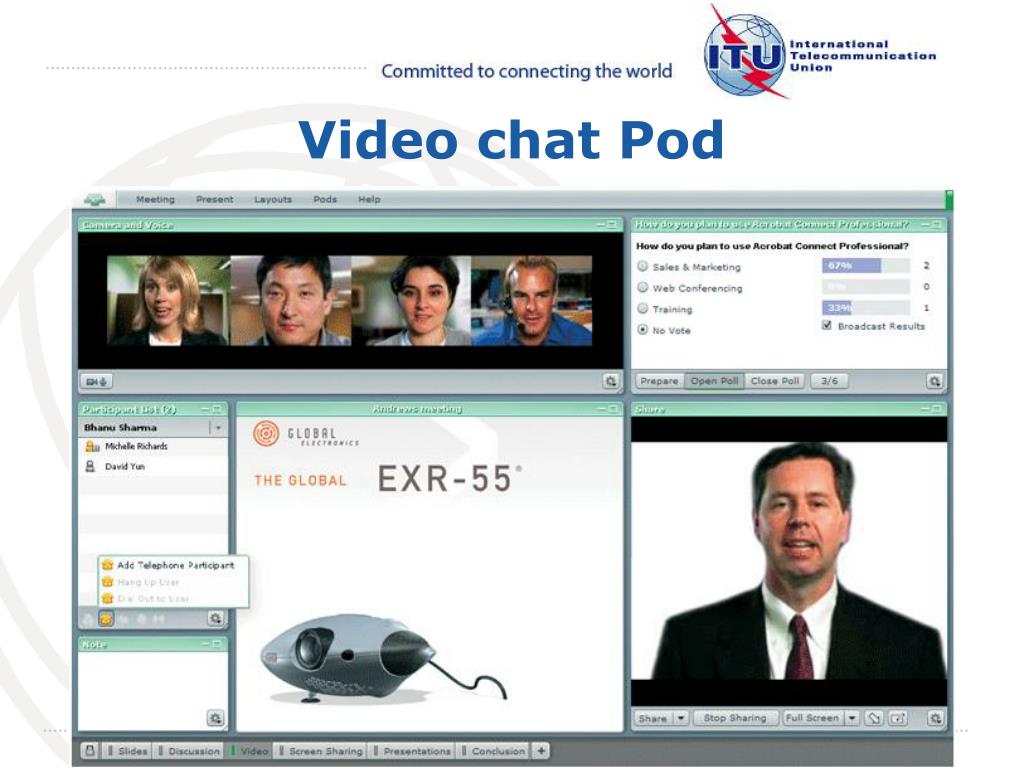1024x768 pixels.
Task: Click the blonde woman's video thumbnail
Action: point(168,300)
